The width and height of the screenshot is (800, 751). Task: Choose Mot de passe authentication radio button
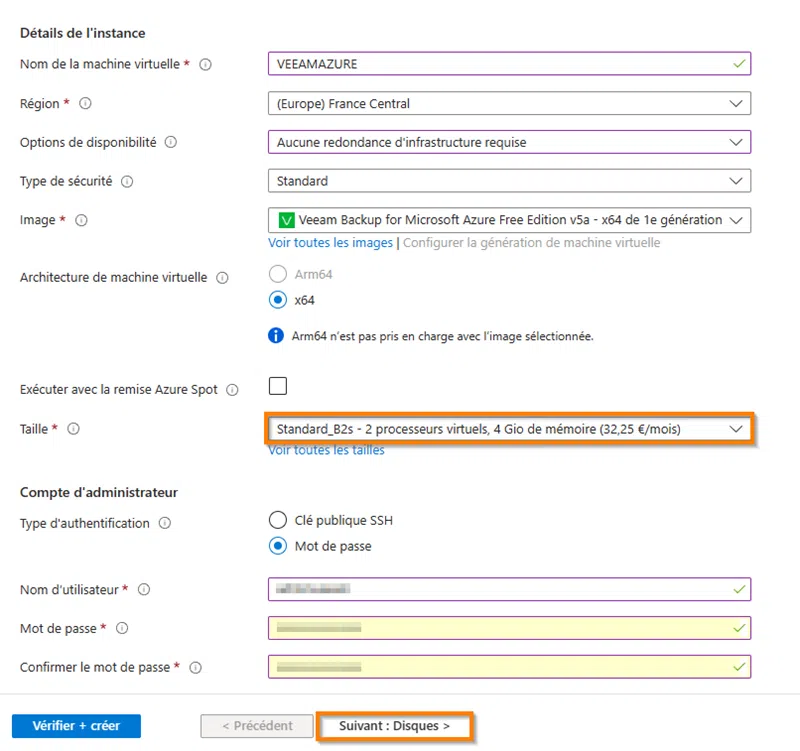(279, 546)
